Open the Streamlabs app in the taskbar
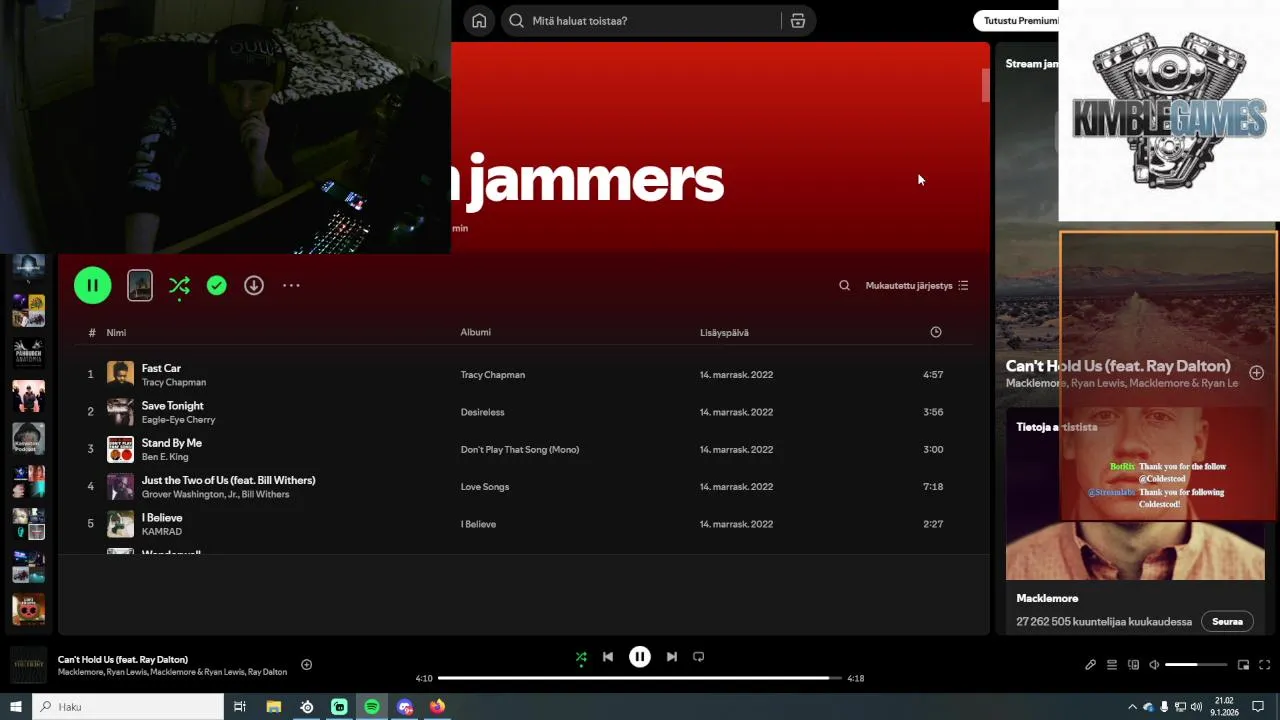This screenshot has width=1280, height=720. (339, 707)
